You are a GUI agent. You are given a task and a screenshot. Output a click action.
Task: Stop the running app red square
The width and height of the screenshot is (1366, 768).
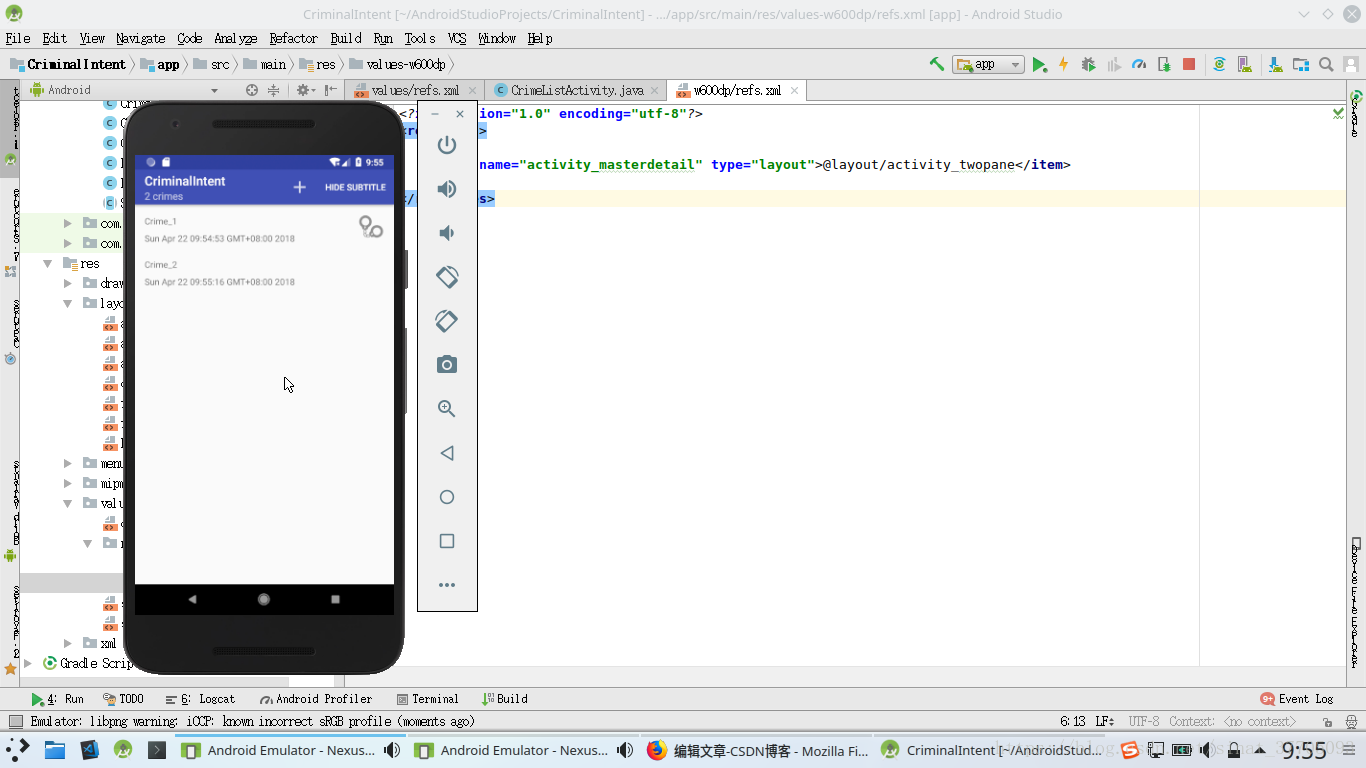point(1189,64)
